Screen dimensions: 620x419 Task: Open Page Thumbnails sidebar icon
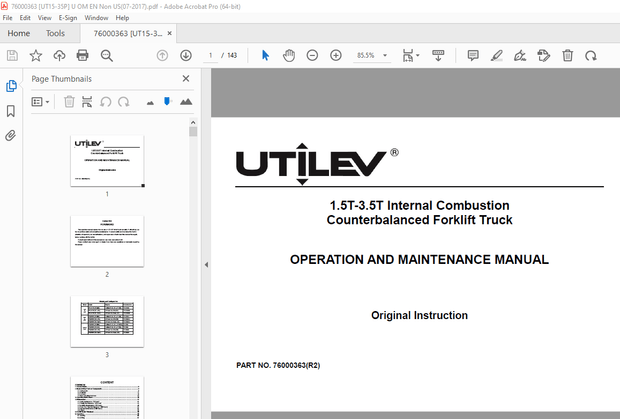coord(11,86)
